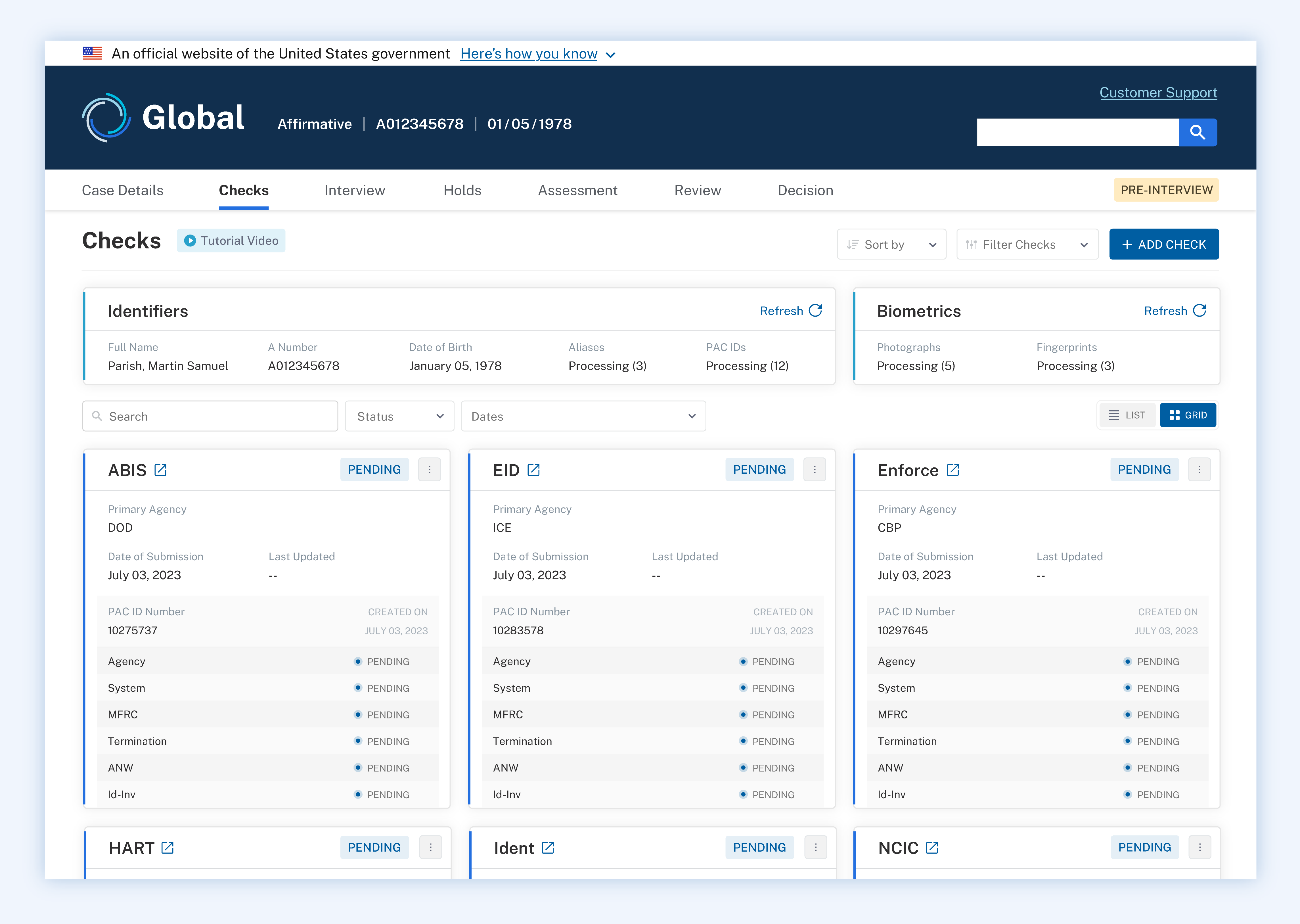
Task: Click the Tutorial Video button
Action: [231, 241]
